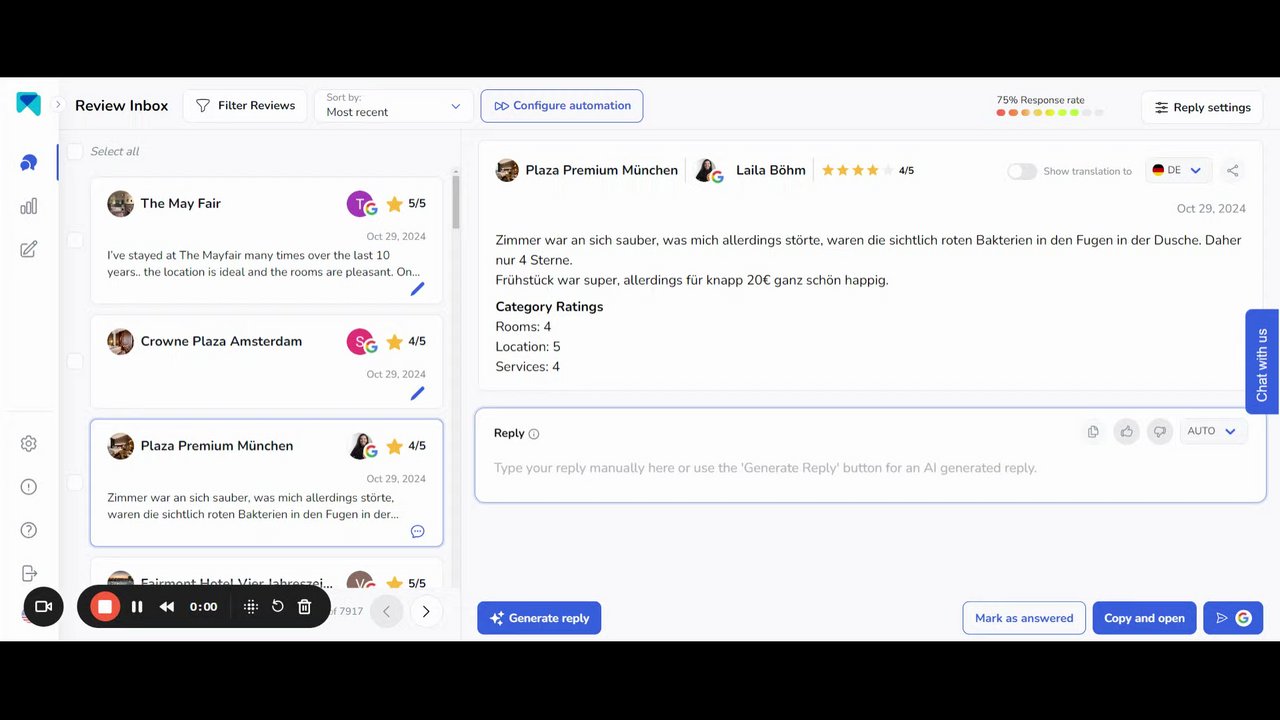
Task: Click Plaza Premium München name in review header
Action: [x=602, y=171]
